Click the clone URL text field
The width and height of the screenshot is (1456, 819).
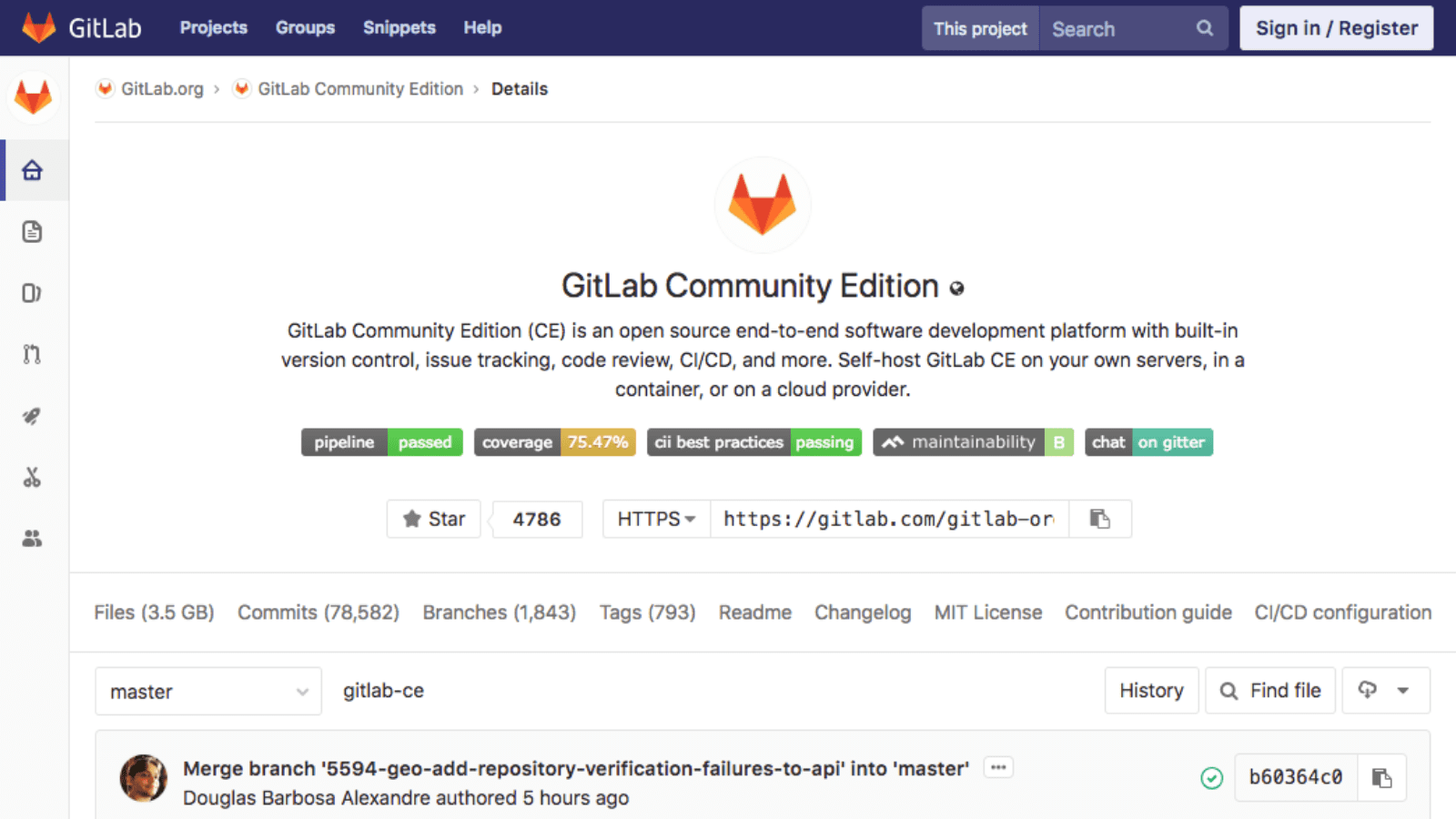(x=889, y=519)
